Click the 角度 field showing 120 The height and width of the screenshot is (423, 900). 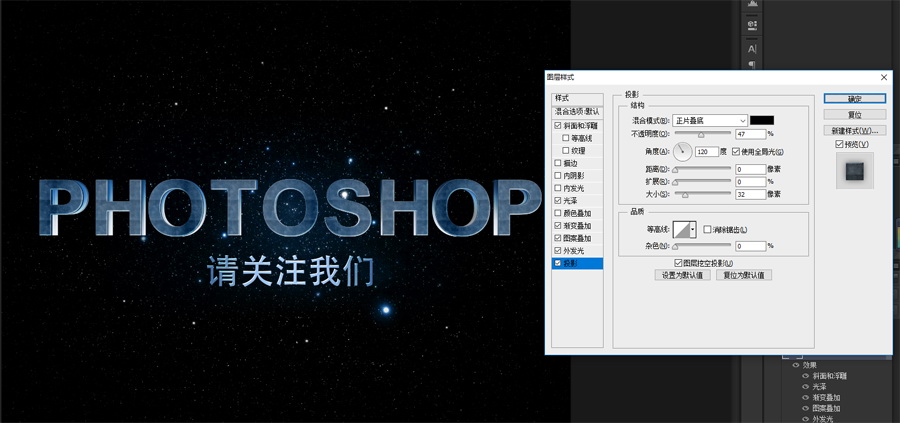[x=707, y=152]
